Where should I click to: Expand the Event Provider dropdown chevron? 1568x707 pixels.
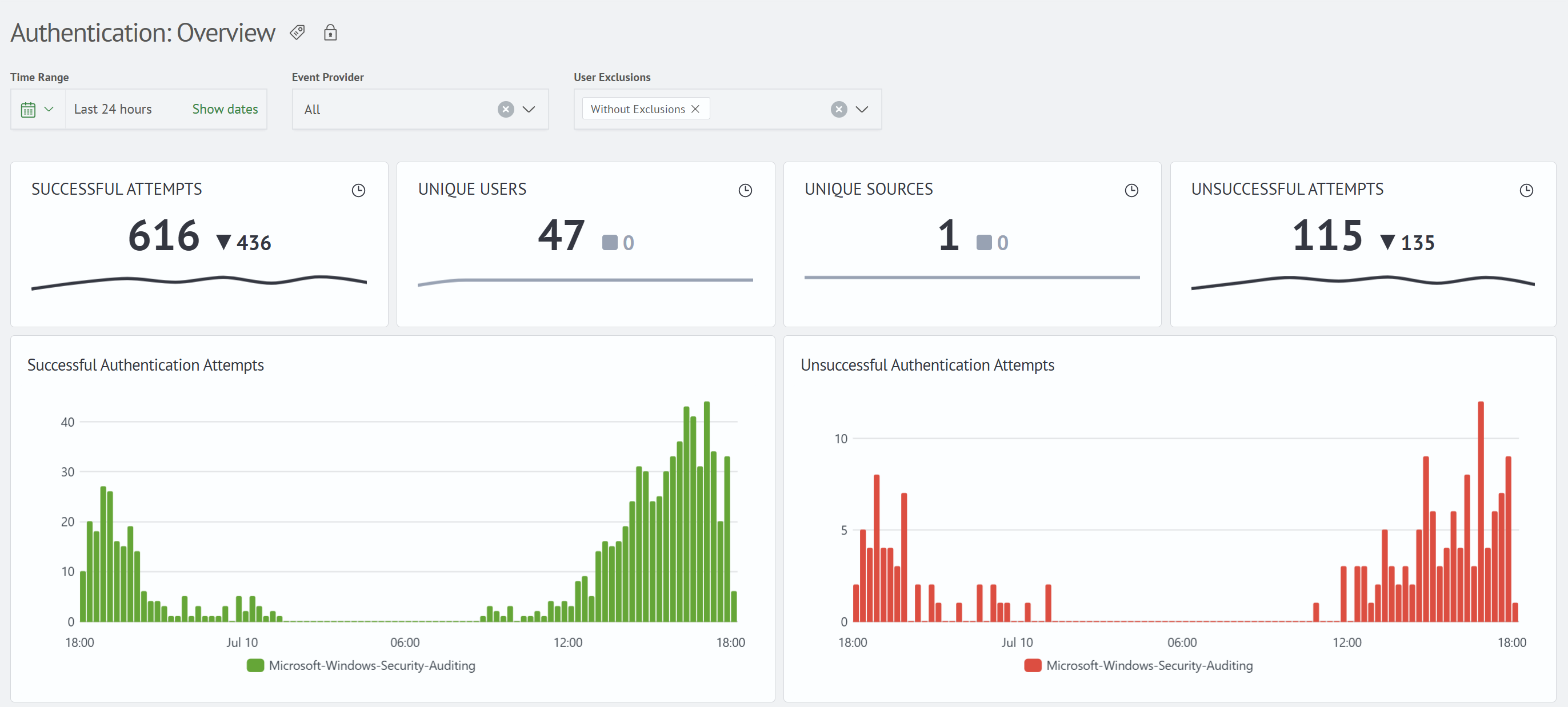(529, 110)
